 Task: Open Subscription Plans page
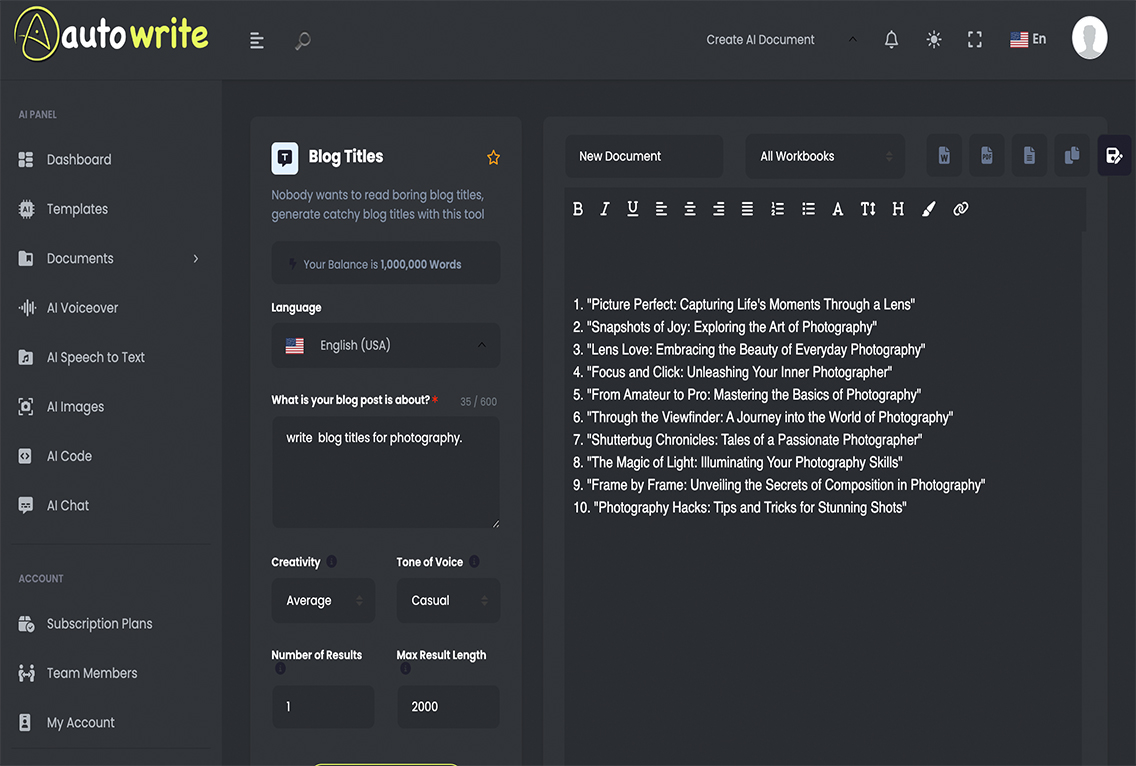point(99,624)
